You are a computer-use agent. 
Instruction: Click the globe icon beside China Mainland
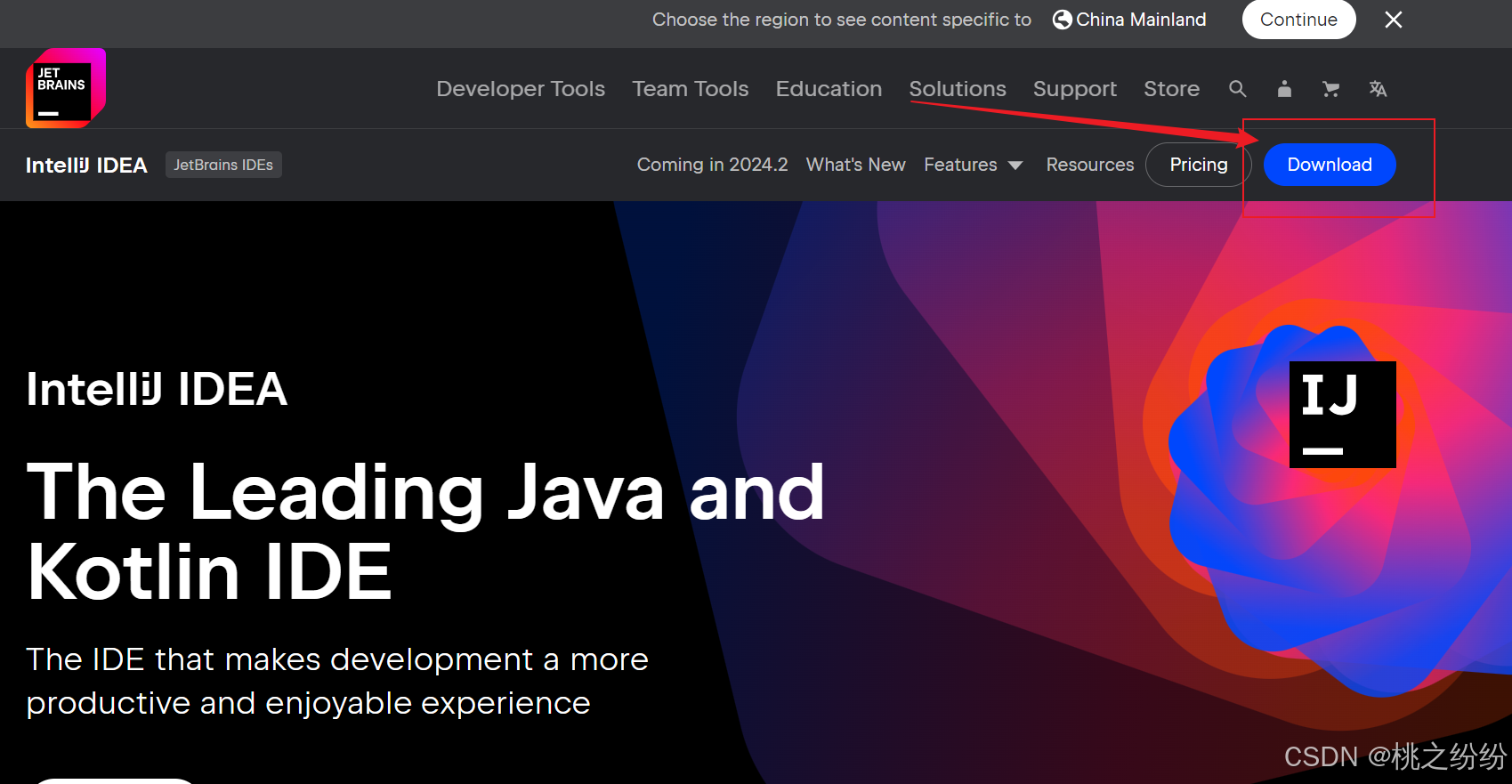(x=1062, y=20)
